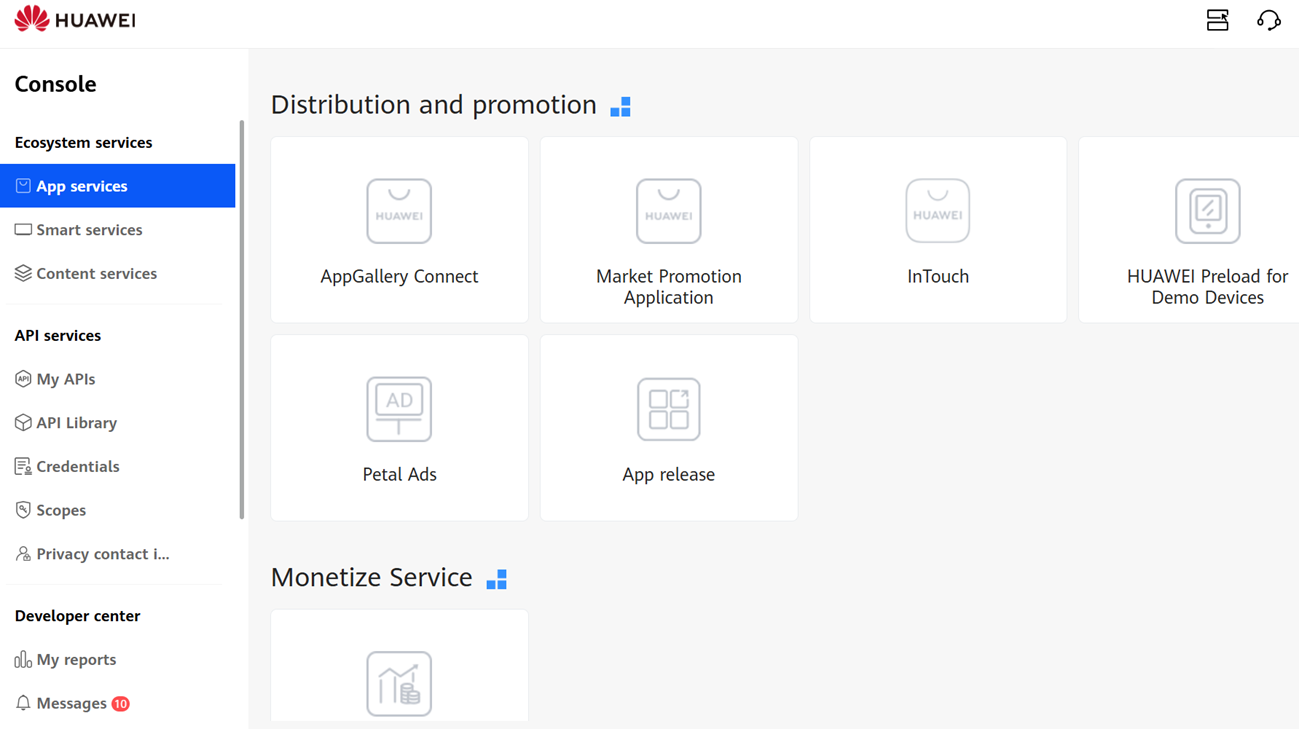Viewport: 1299px width, 729px height.
Task: Open the Market Promotion Application label
Action: 669,287
